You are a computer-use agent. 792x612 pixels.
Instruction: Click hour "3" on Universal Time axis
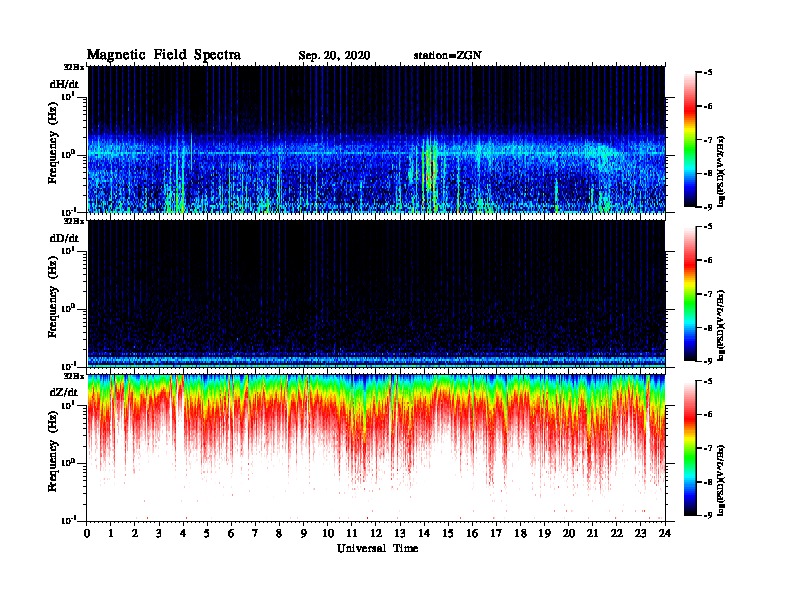tap(160, 533)
